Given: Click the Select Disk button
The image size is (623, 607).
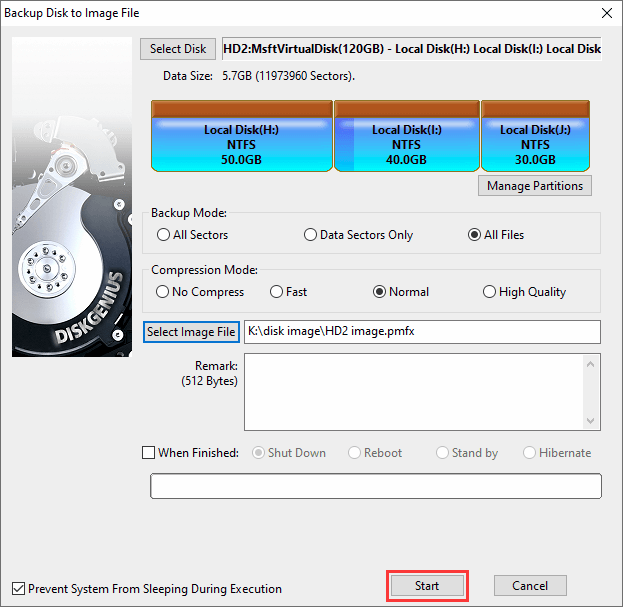Looking at the screenshot, I should click(178, 49).
